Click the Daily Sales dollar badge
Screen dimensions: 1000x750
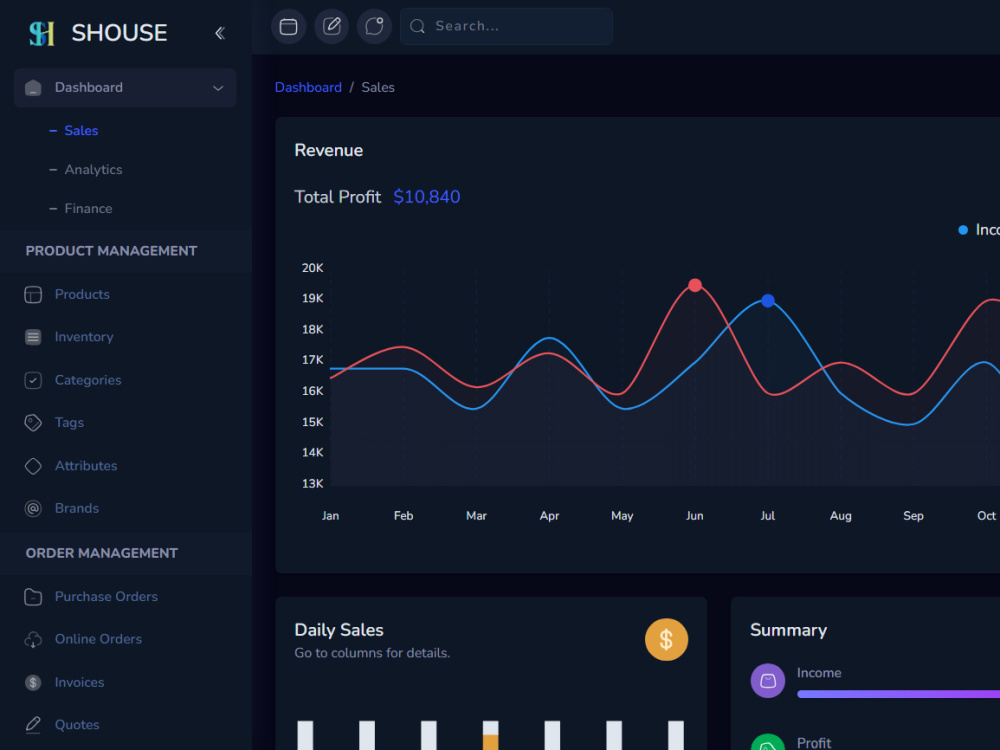[x=666, y=640]
